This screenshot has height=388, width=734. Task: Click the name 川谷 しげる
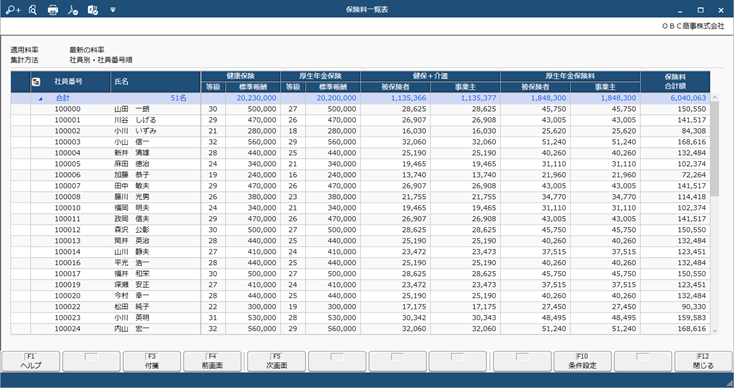tap(135, 120)
